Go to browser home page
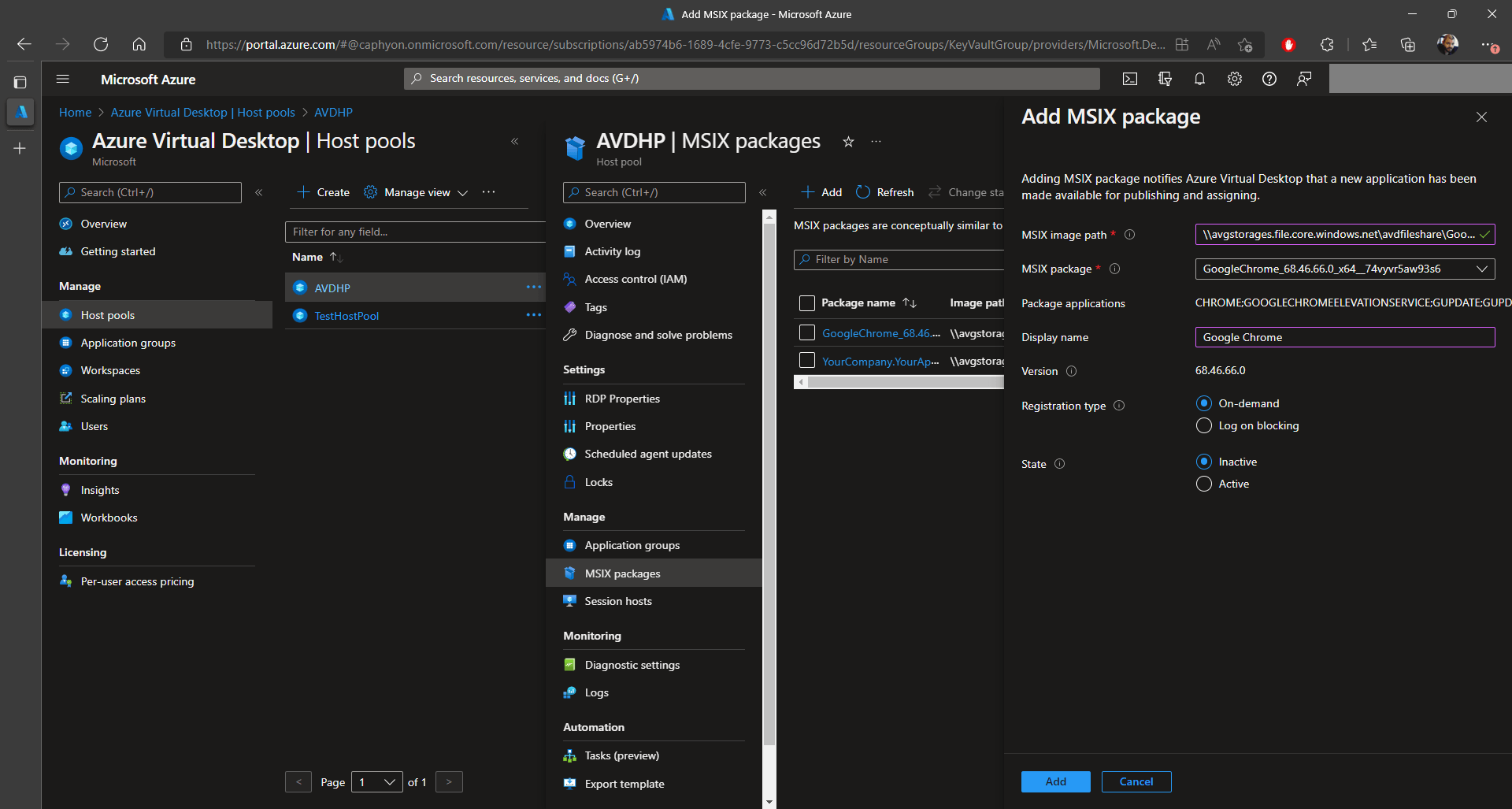Image resolution: width=1512 pixels, height=809 pixels. click(x=139, y=44)
